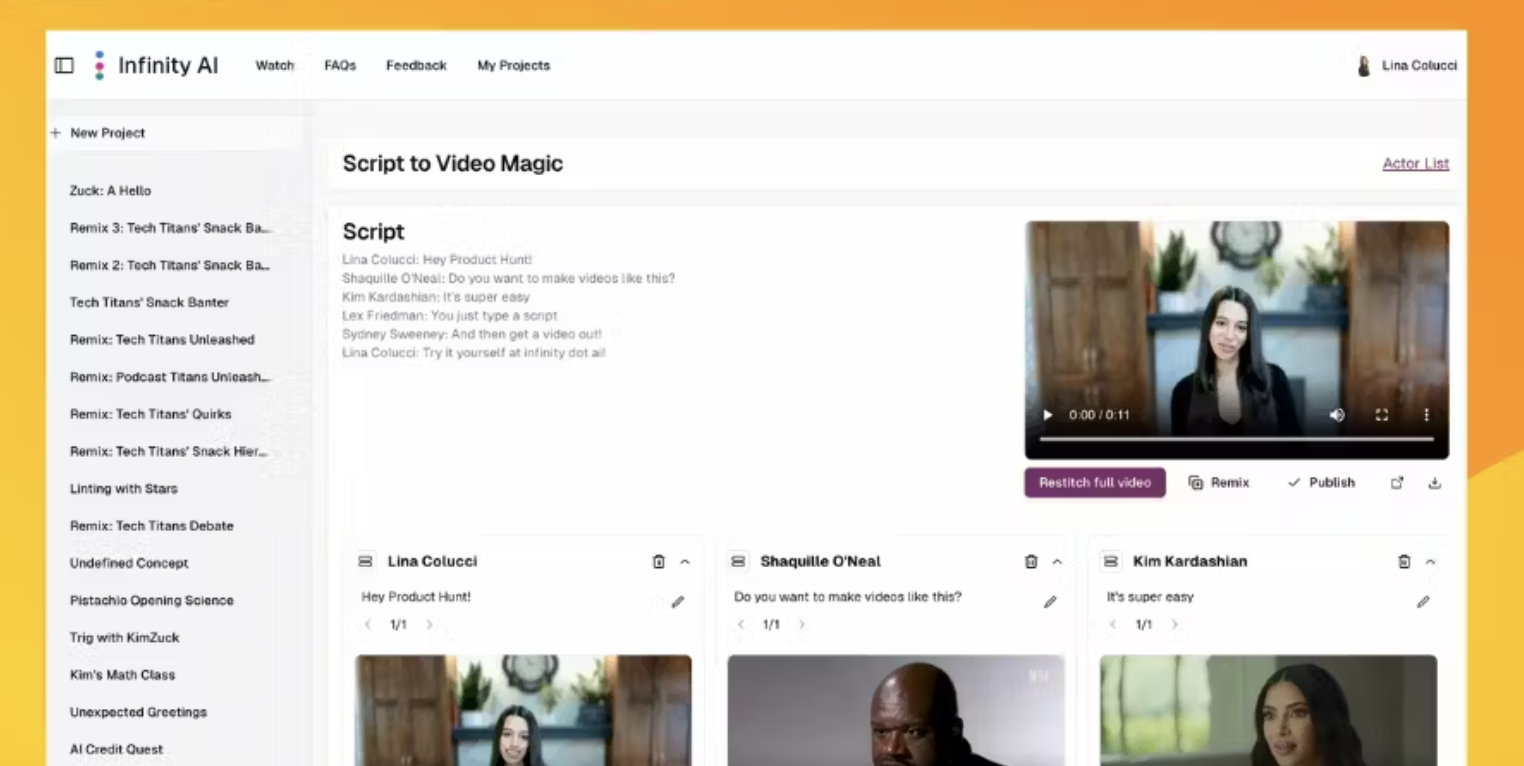Click the open-in-new-window icon
The height and width of the screenshot is (766, 1524).
click(1397, 483)
